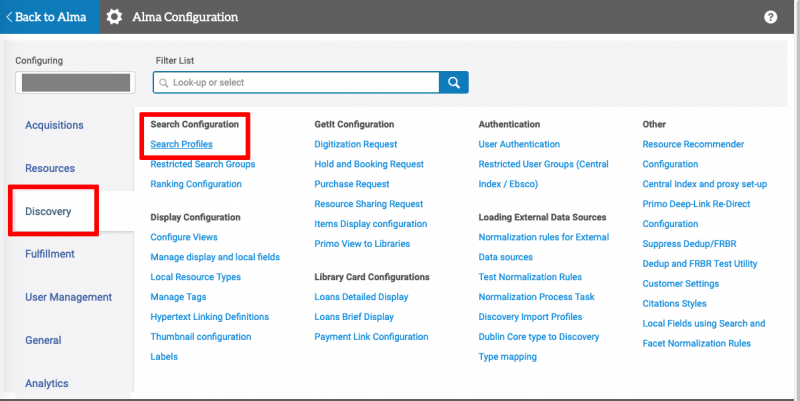
Task: Open Local Resource Types
Action: pos(195,277)
